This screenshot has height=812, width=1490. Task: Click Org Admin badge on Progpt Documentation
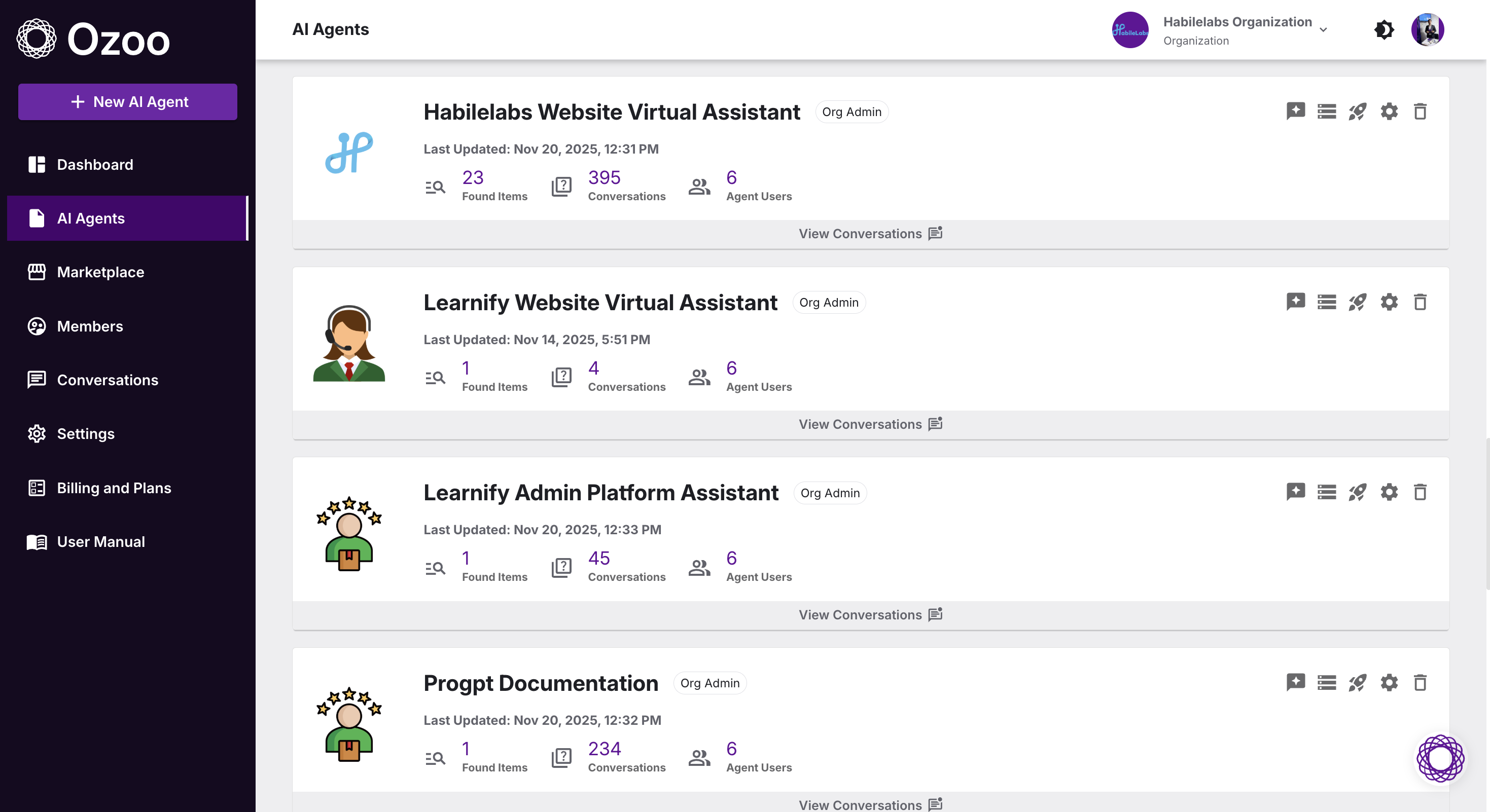coord(709,683)
